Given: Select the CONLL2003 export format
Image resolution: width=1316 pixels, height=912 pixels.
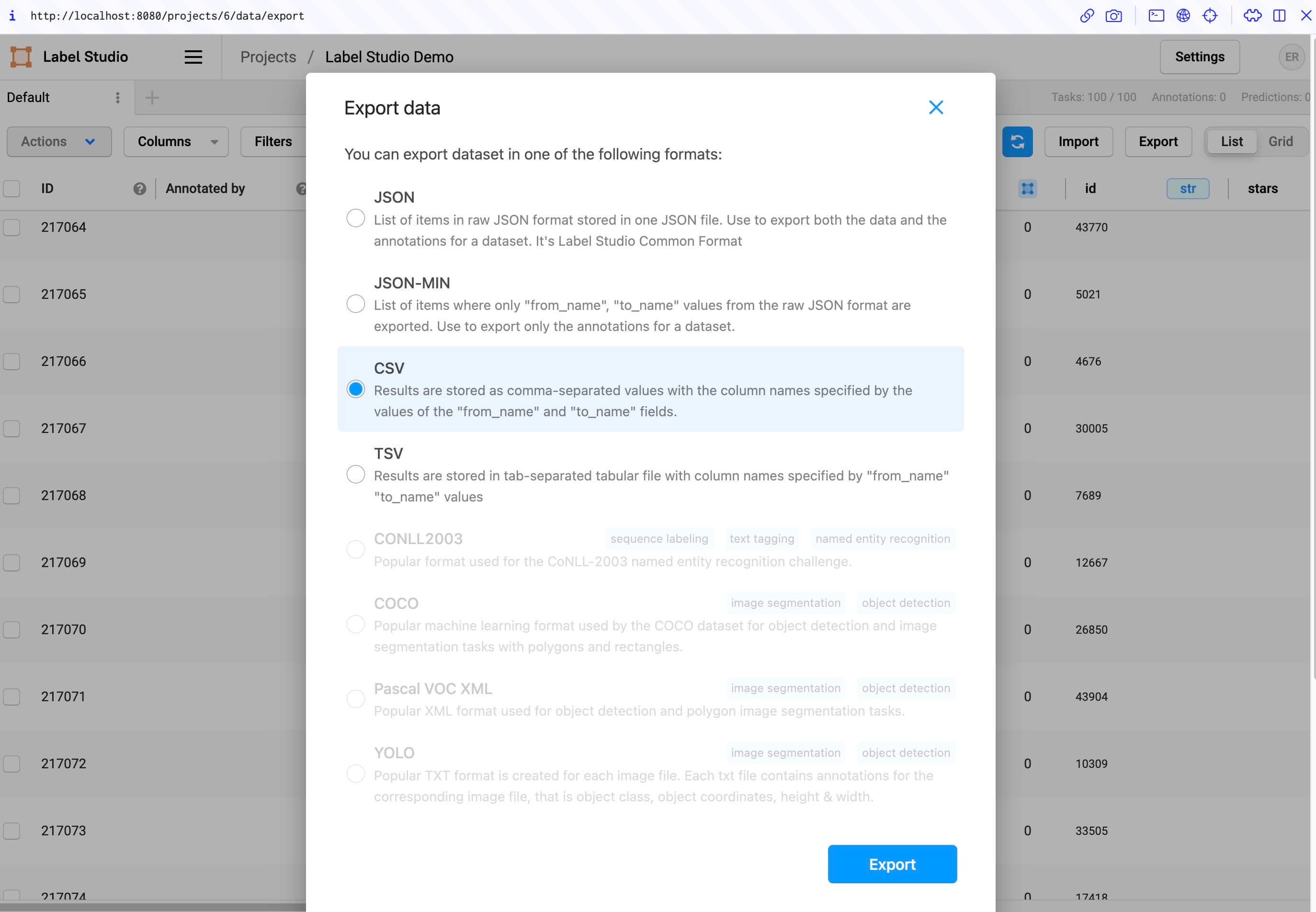Looking at the screenshot, I should (355, 549).
